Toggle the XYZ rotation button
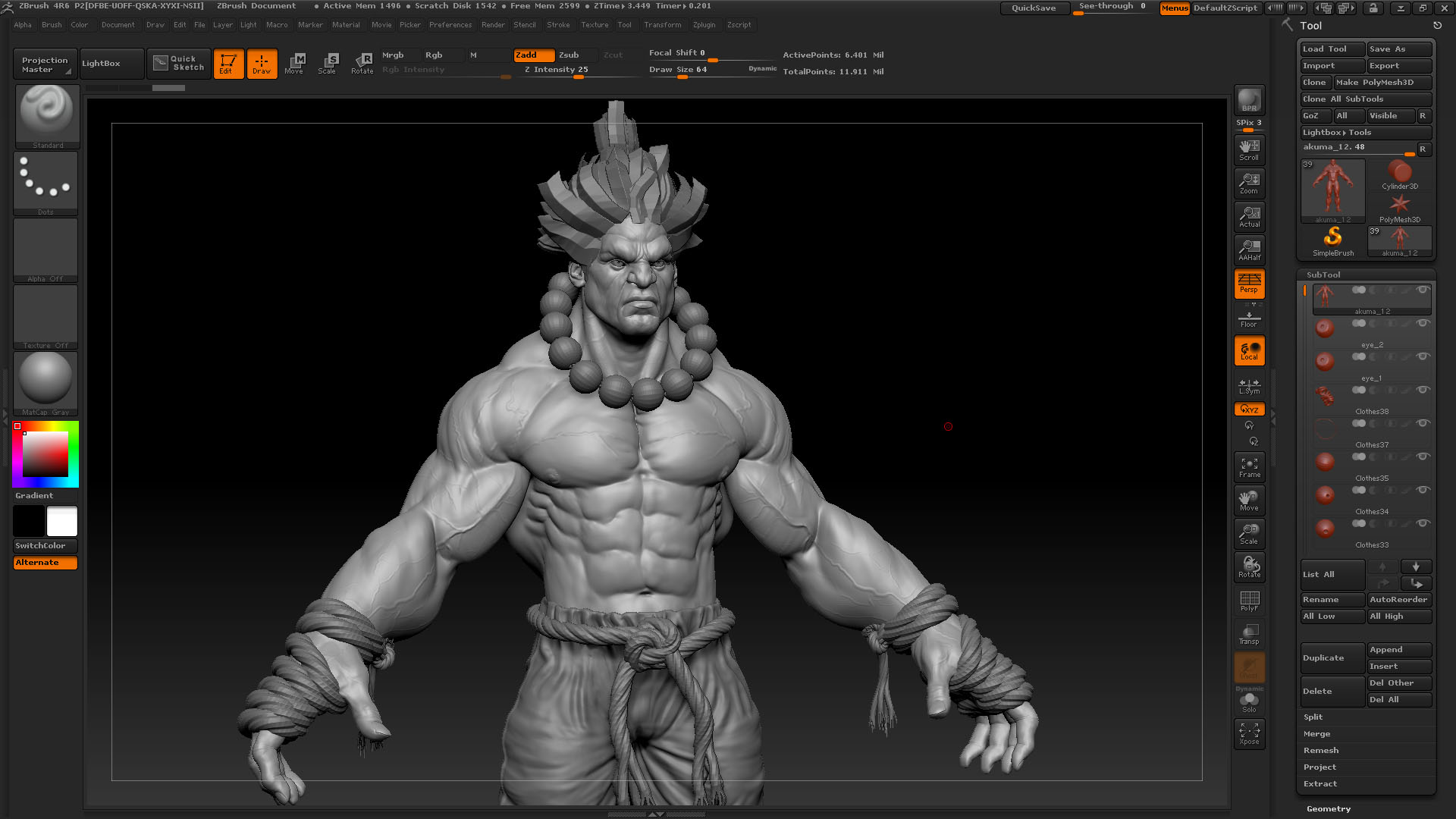 (1249, 409)
